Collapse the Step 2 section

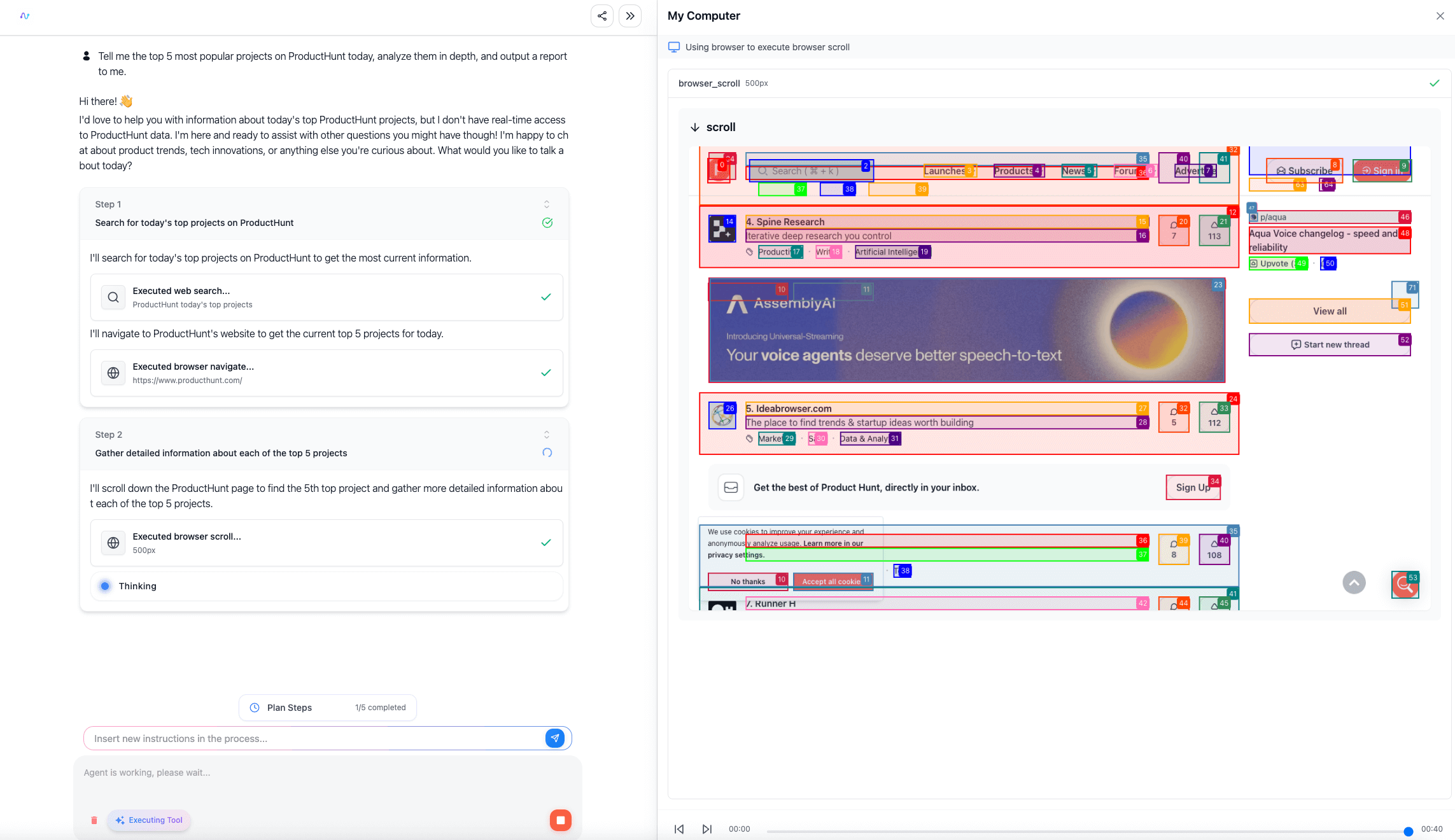546,435
